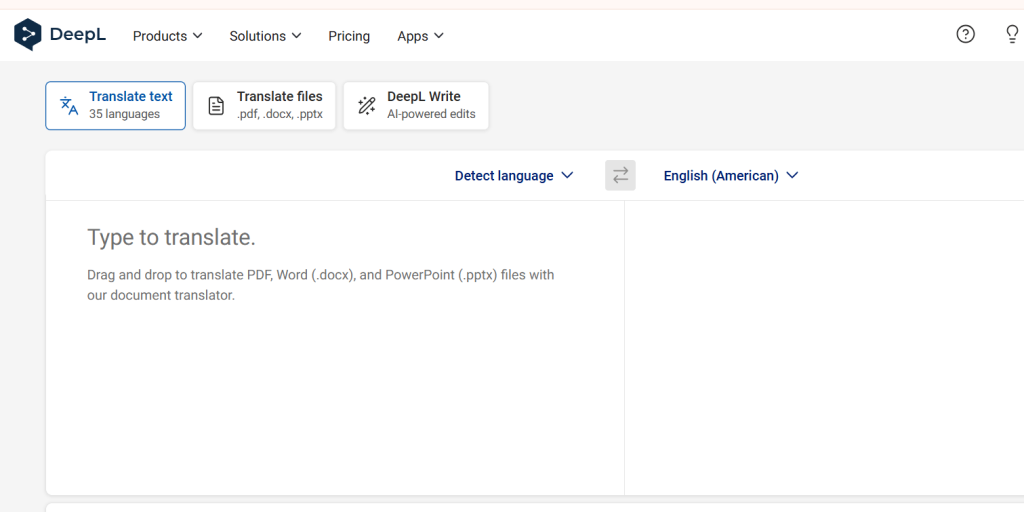Click the empty translation output panel
Viewport: 1024px width, 512px height.
coord(824,347)
